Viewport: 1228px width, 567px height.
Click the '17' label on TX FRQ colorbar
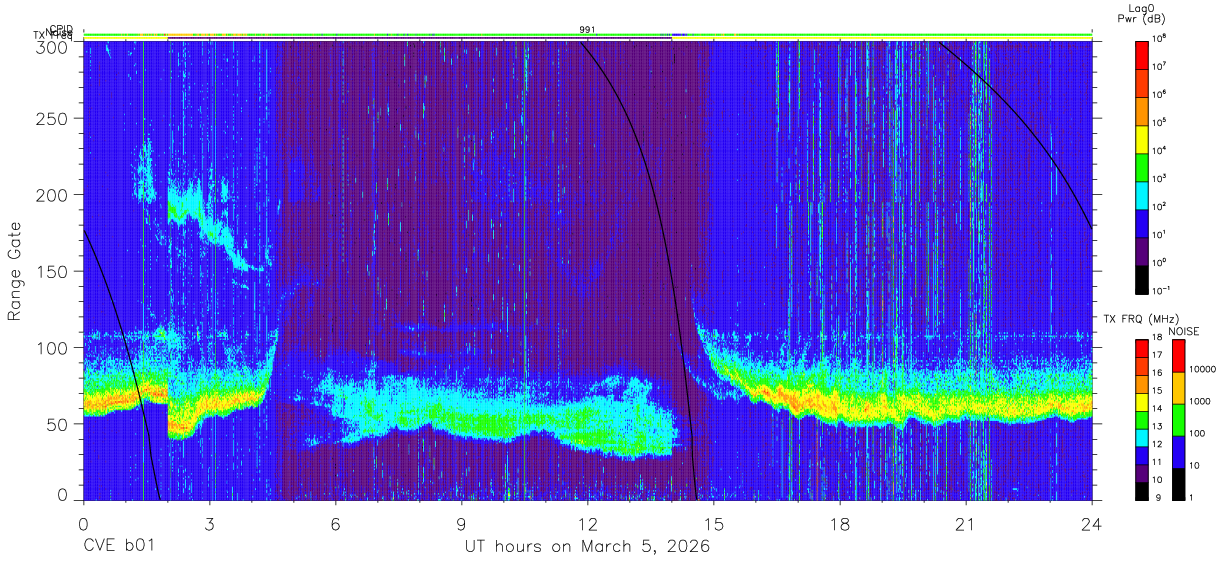[x=1156, y=355]
